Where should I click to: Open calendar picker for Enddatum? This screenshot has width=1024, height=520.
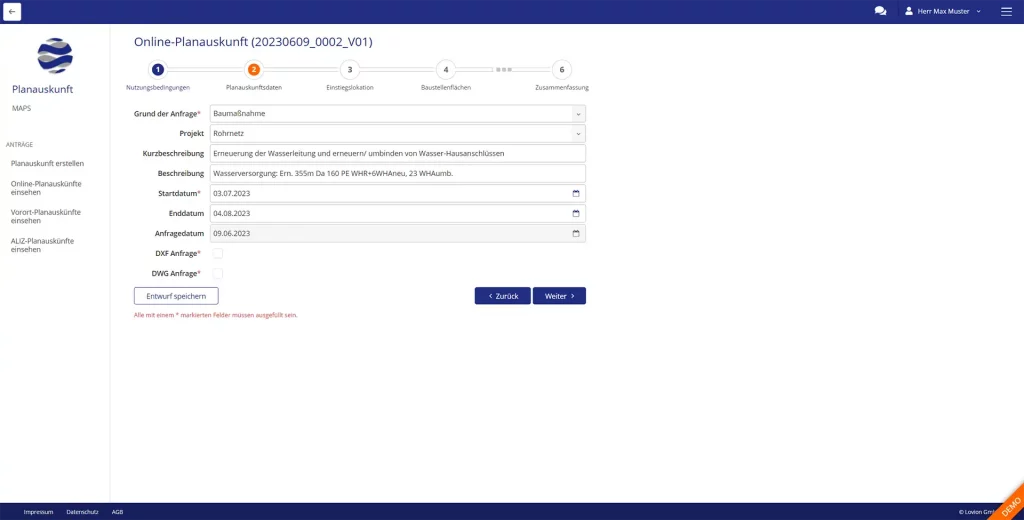coord(576,213)
